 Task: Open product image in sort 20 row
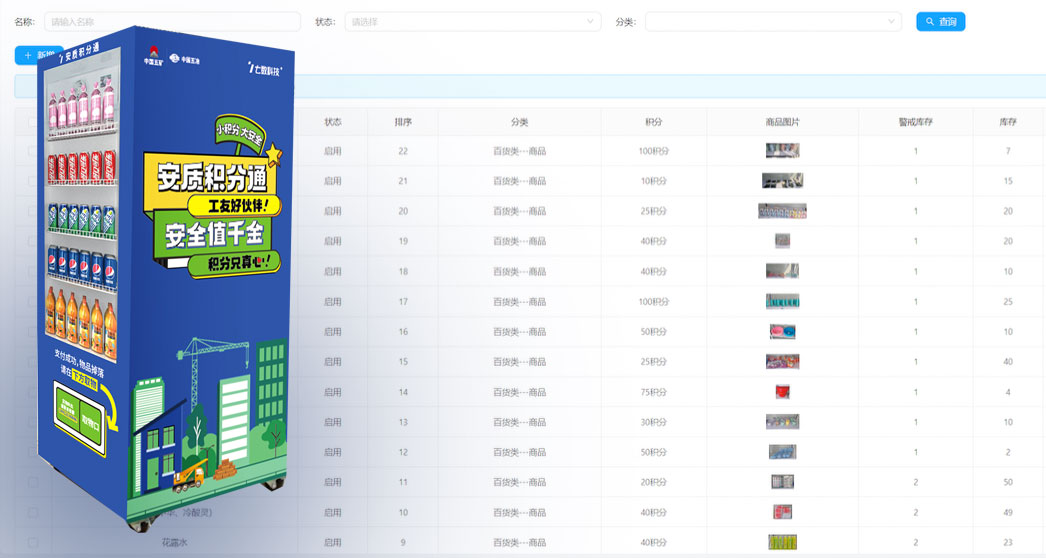(x=782, y=211)
